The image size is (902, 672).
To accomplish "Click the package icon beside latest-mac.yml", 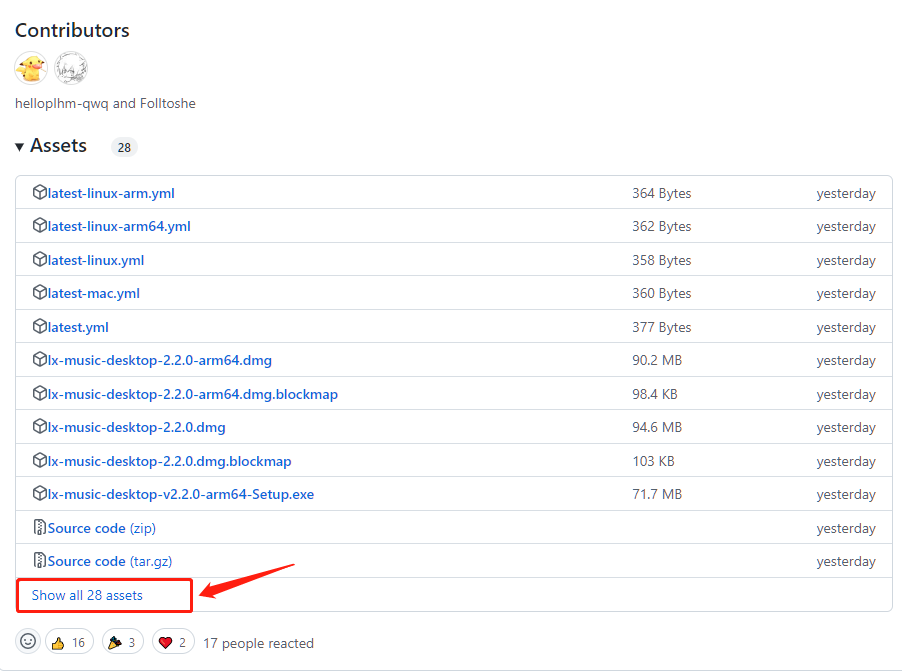I will [x=40, y=293].
